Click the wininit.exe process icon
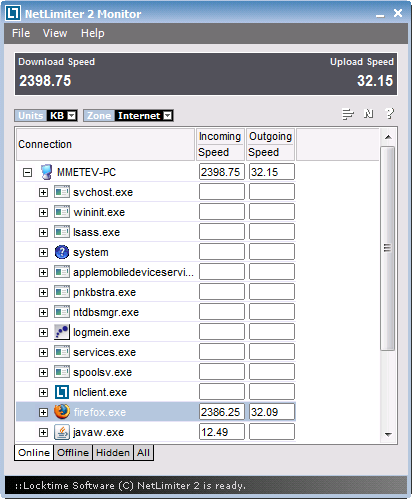The height and width of the screenshot is (499, 412). click(x=62, y=212)
